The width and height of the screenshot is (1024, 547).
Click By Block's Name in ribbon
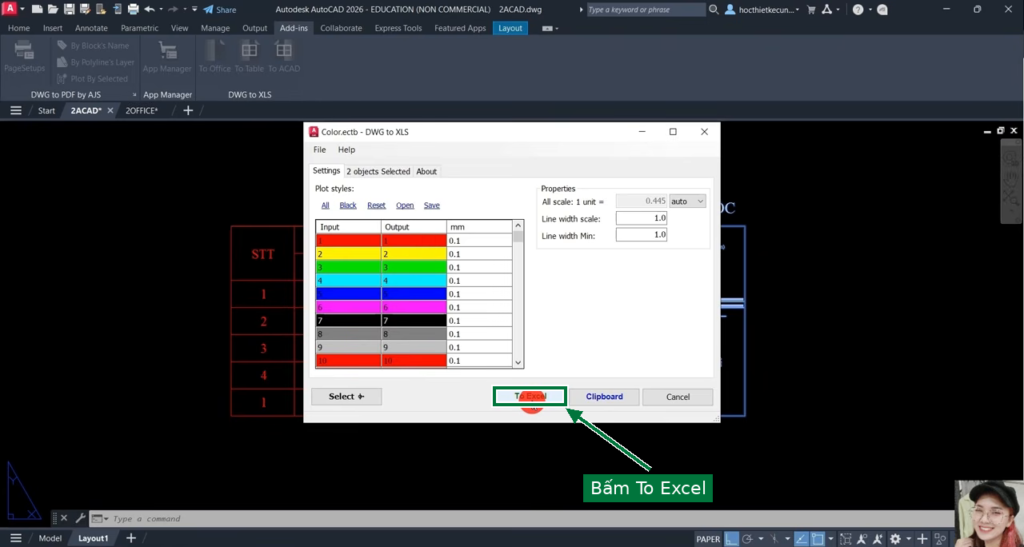coord(93,46)
